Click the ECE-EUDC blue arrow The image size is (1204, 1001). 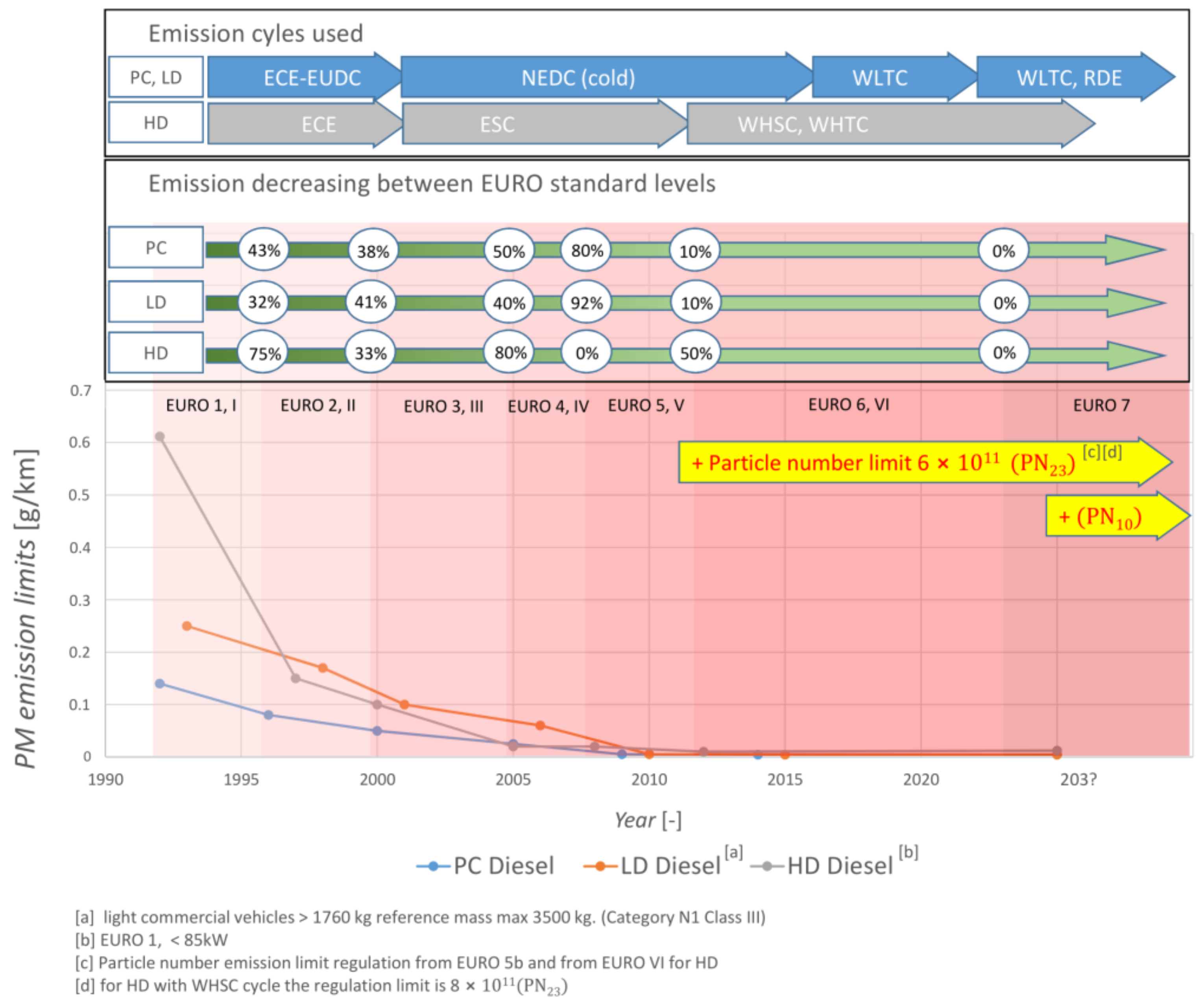312,77
